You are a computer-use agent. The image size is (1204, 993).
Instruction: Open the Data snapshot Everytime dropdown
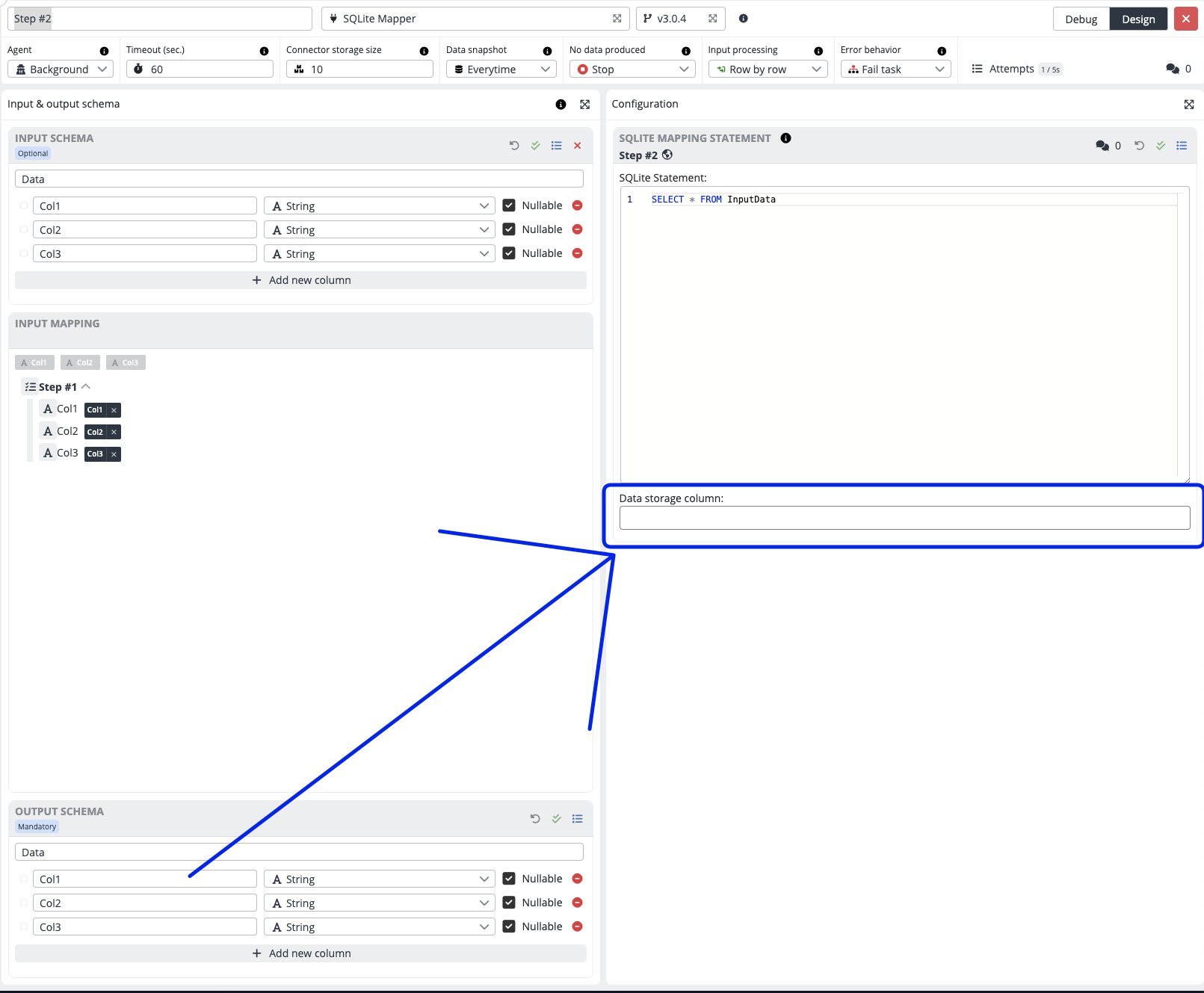[501, 69]
